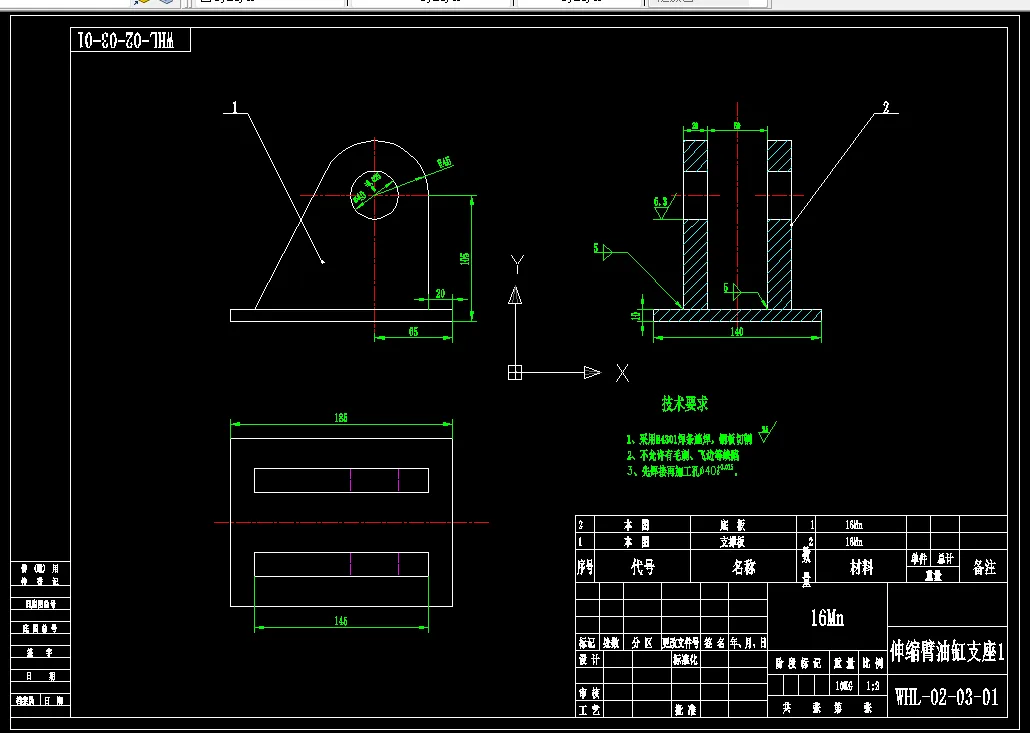Select the roughness symbol beside technical requirement 1
Screen dimensions: 1030x733
click(x=767, y=432)
